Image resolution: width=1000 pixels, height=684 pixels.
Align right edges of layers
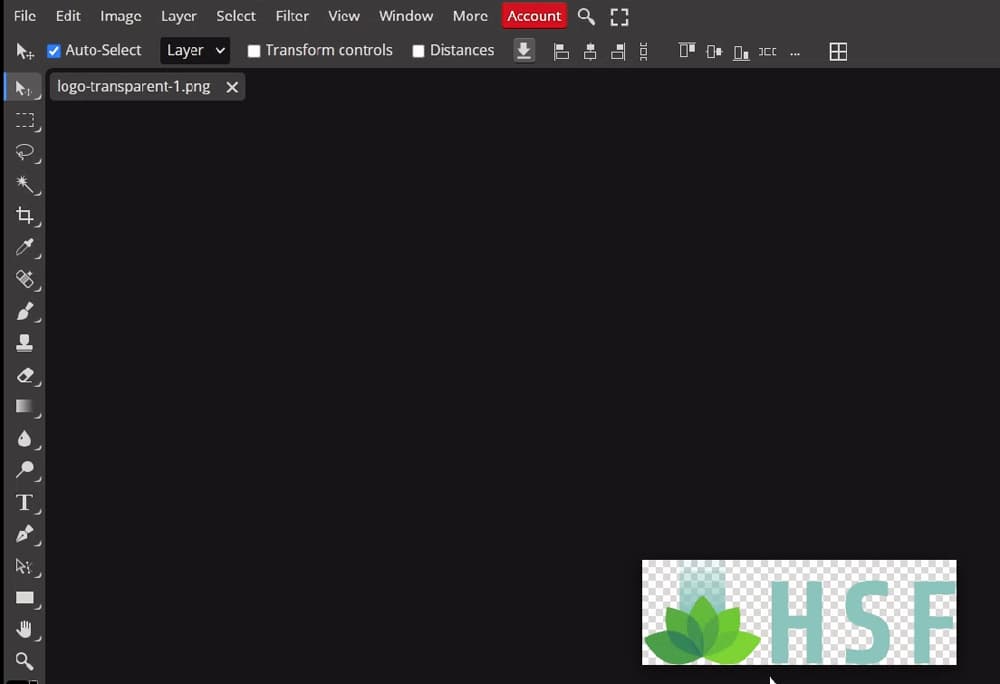pos(617,51)
